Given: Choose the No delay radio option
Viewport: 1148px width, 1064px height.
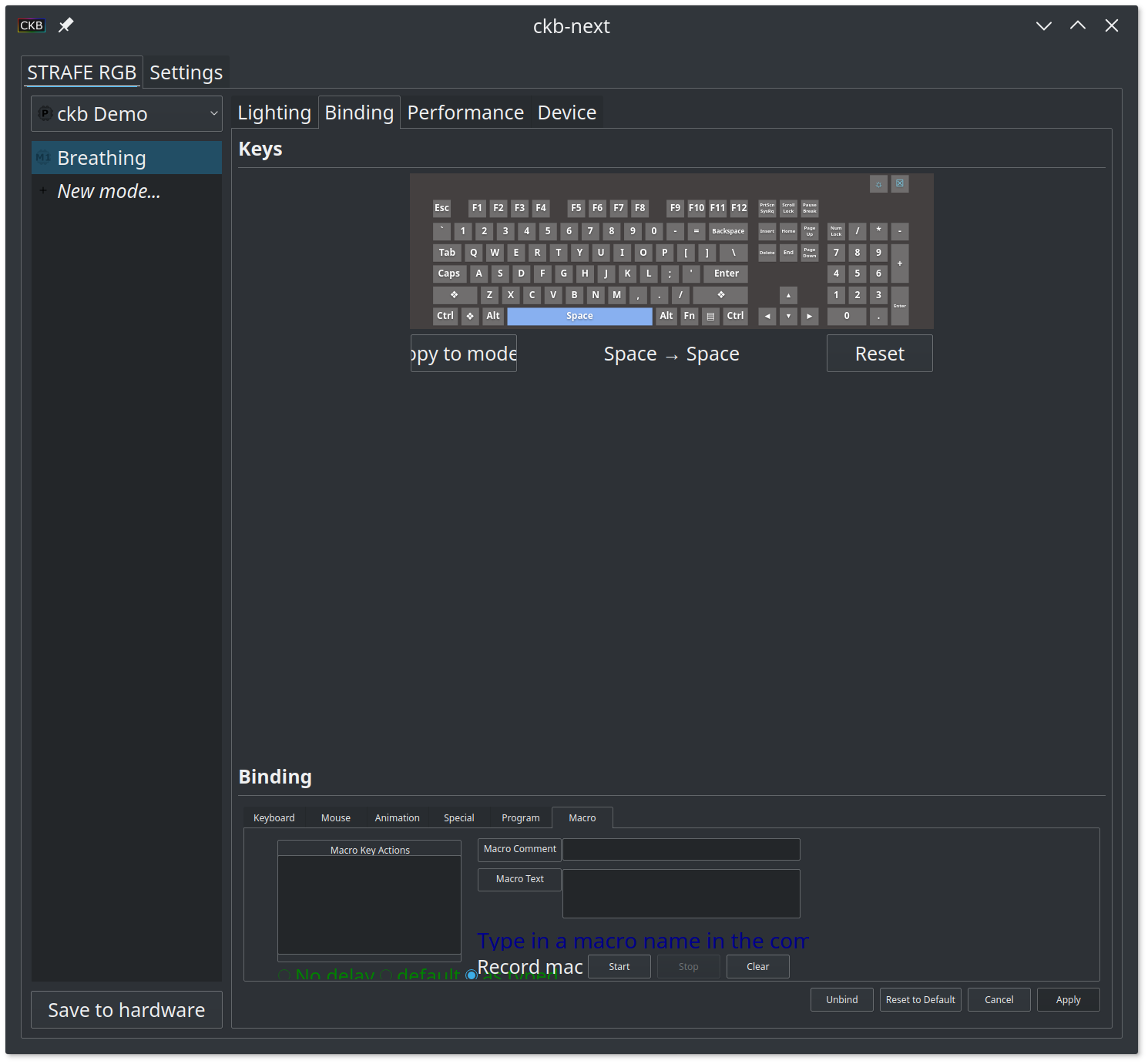Looking at the screenshot, I should pos(326,975).
